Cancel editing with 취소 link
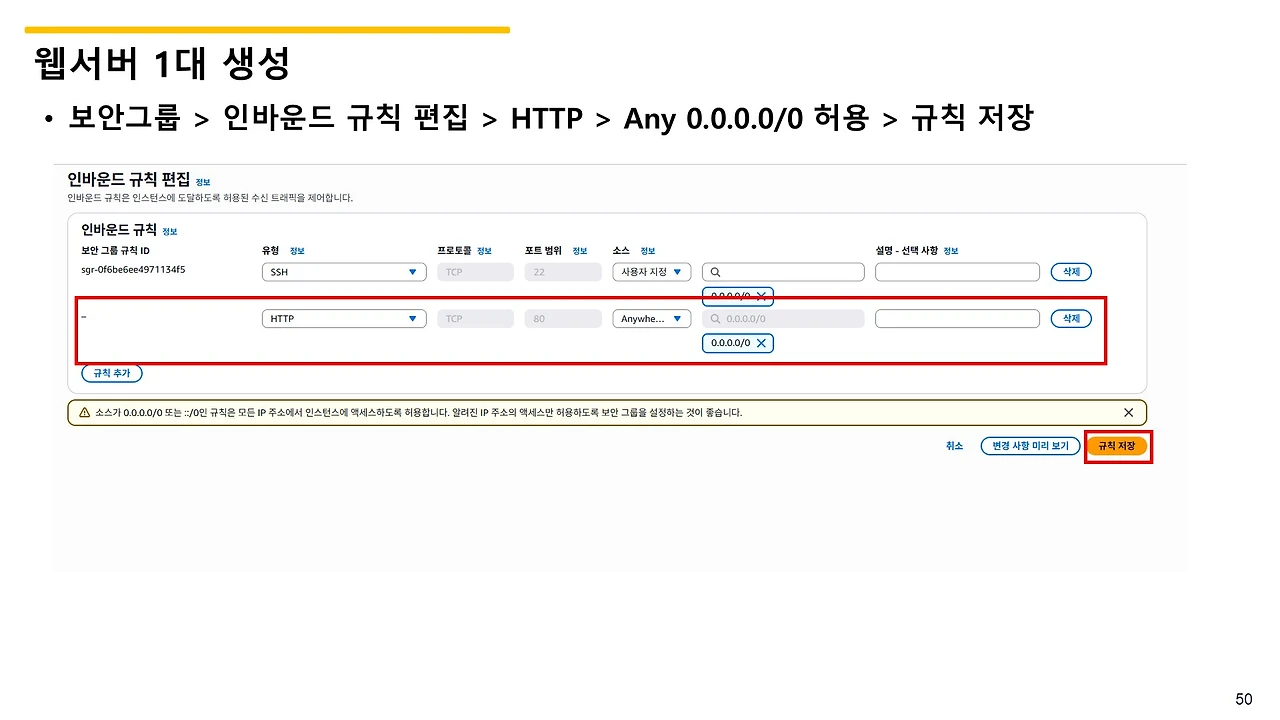The image size is (1280, 720). (x=954, y=446)
